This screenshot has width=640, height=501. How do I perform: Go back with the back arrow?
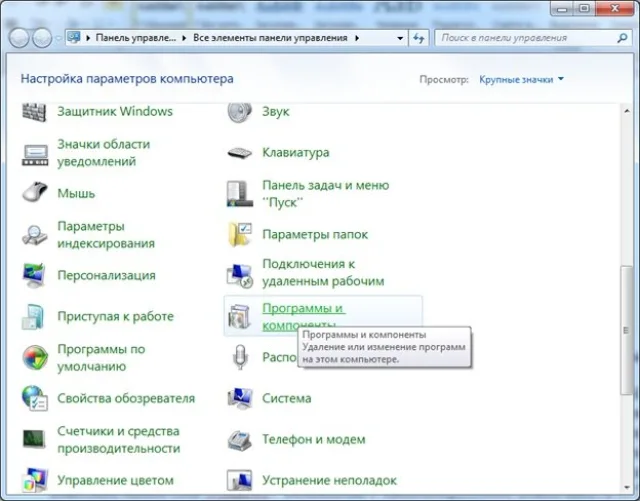click(19, 38)
